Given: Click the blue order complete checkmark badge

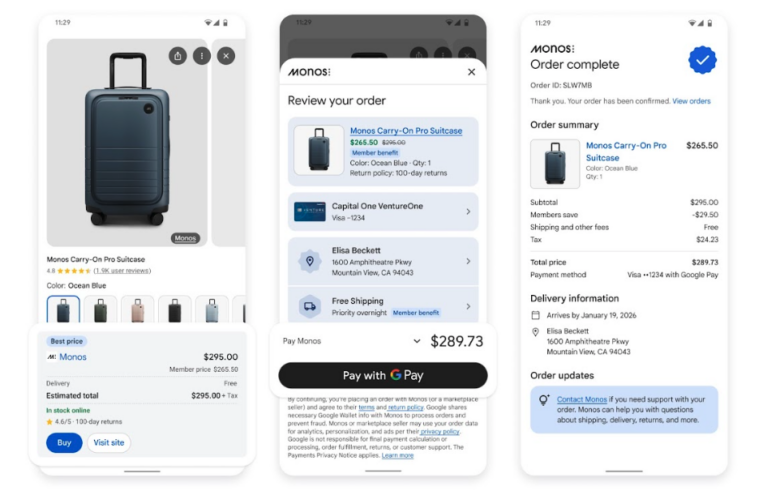Looking at the screenshot, I should (x=702, y=60).
